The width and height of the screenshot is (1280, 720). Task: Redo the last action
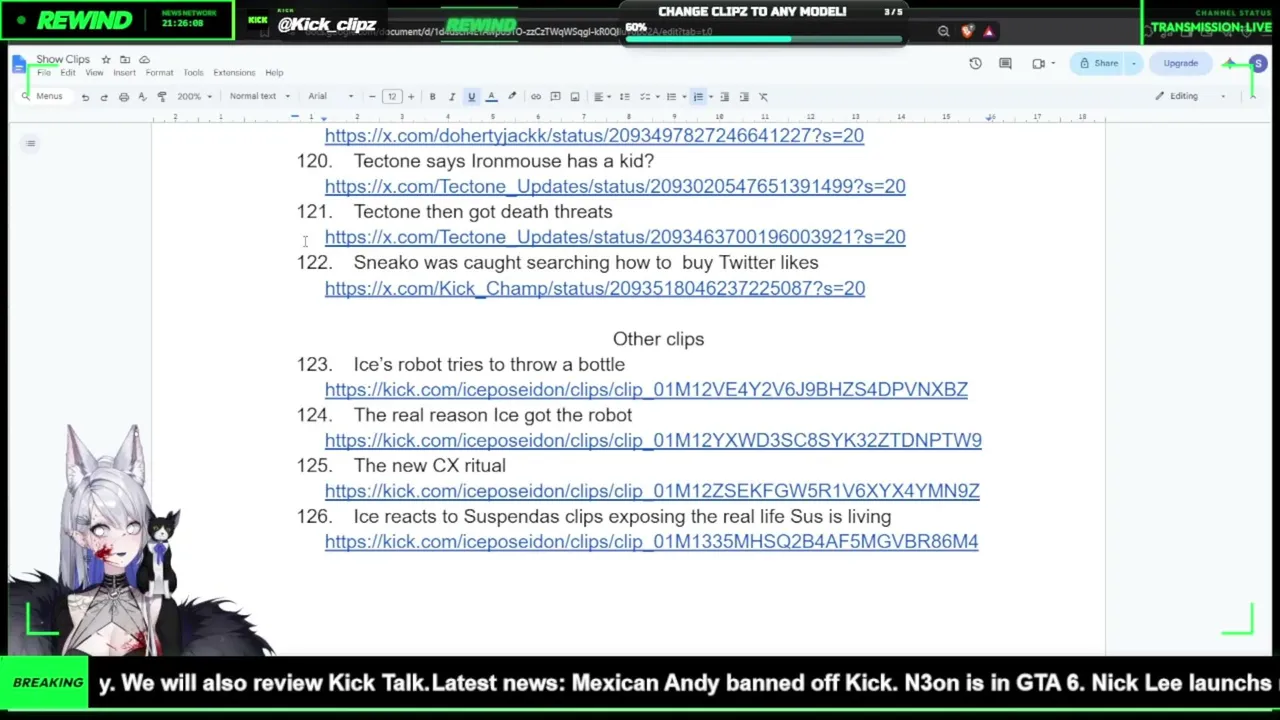click(x=104, y=97)
